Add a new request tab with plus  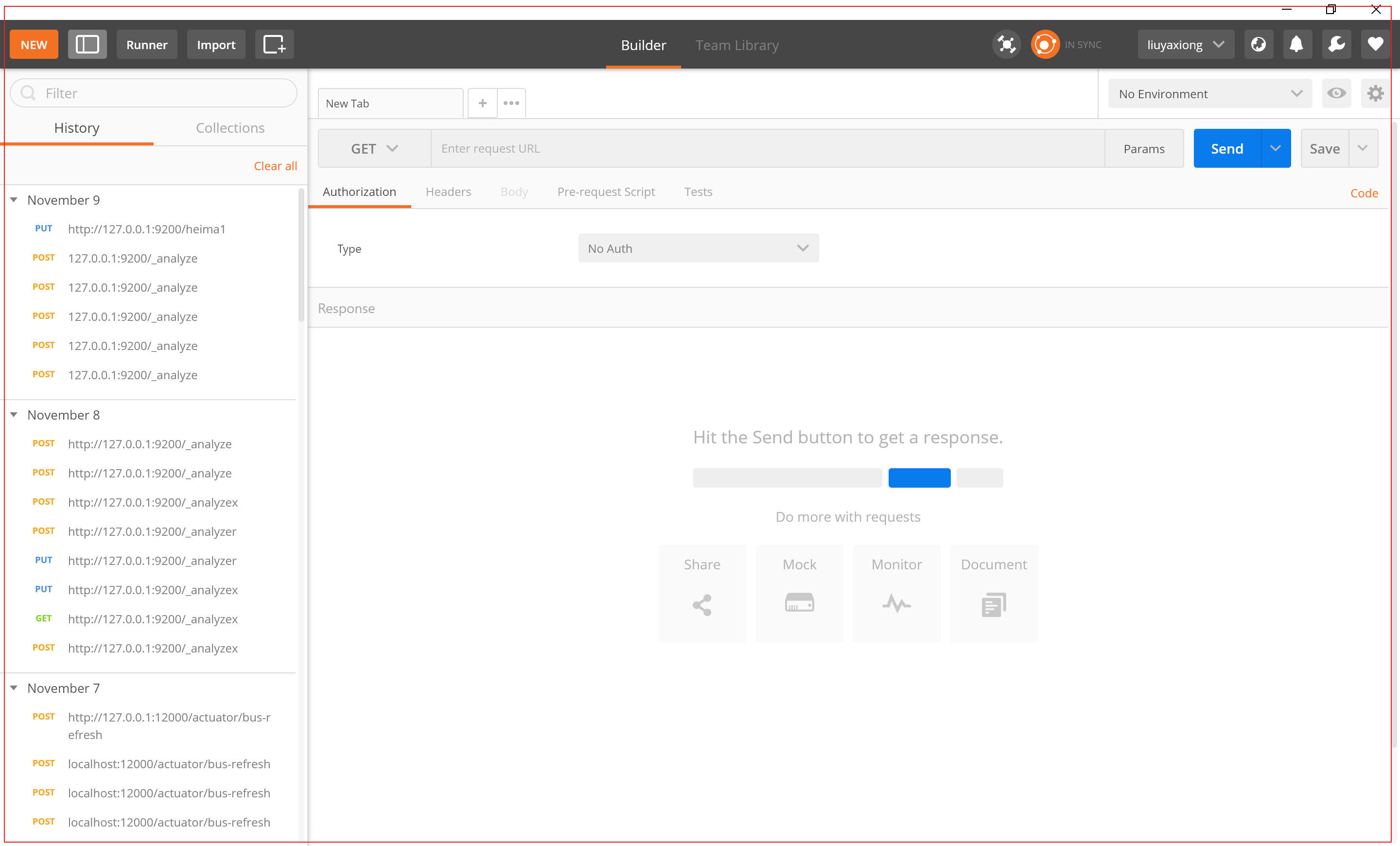click(482, 103)
